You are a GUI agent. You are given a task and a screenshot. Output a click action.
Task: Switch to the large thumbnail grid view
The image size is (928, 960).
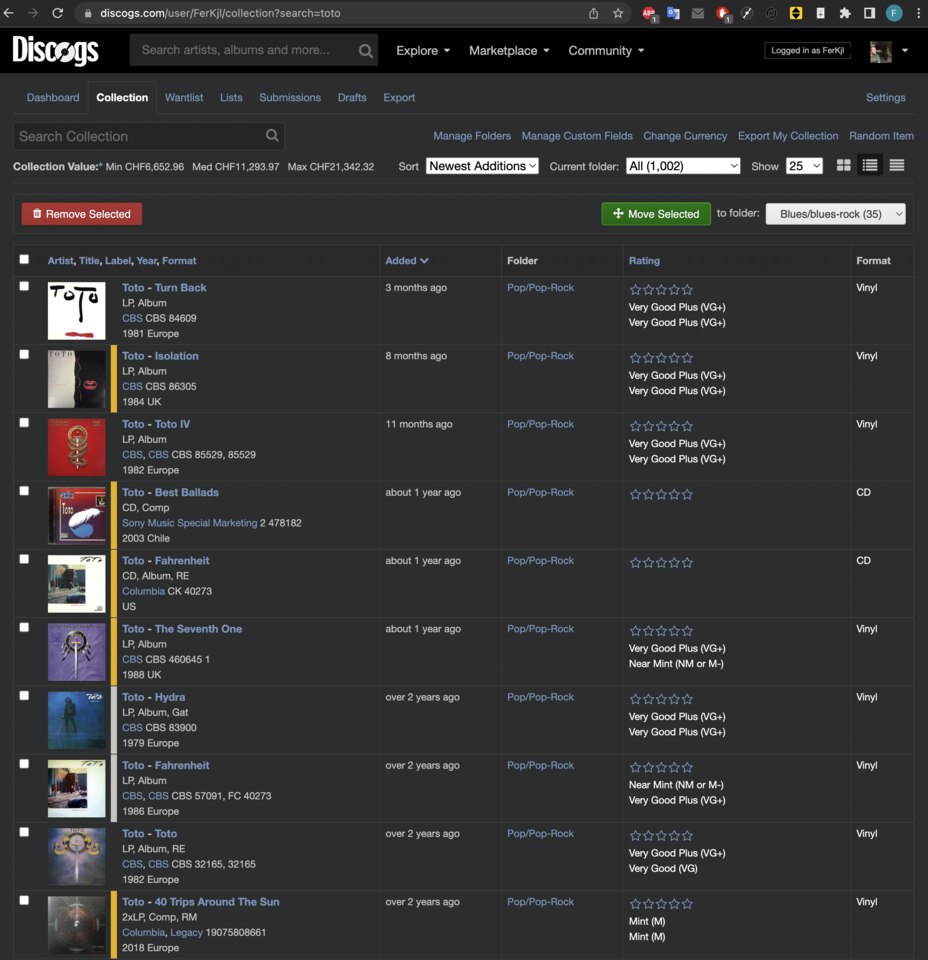844,165
